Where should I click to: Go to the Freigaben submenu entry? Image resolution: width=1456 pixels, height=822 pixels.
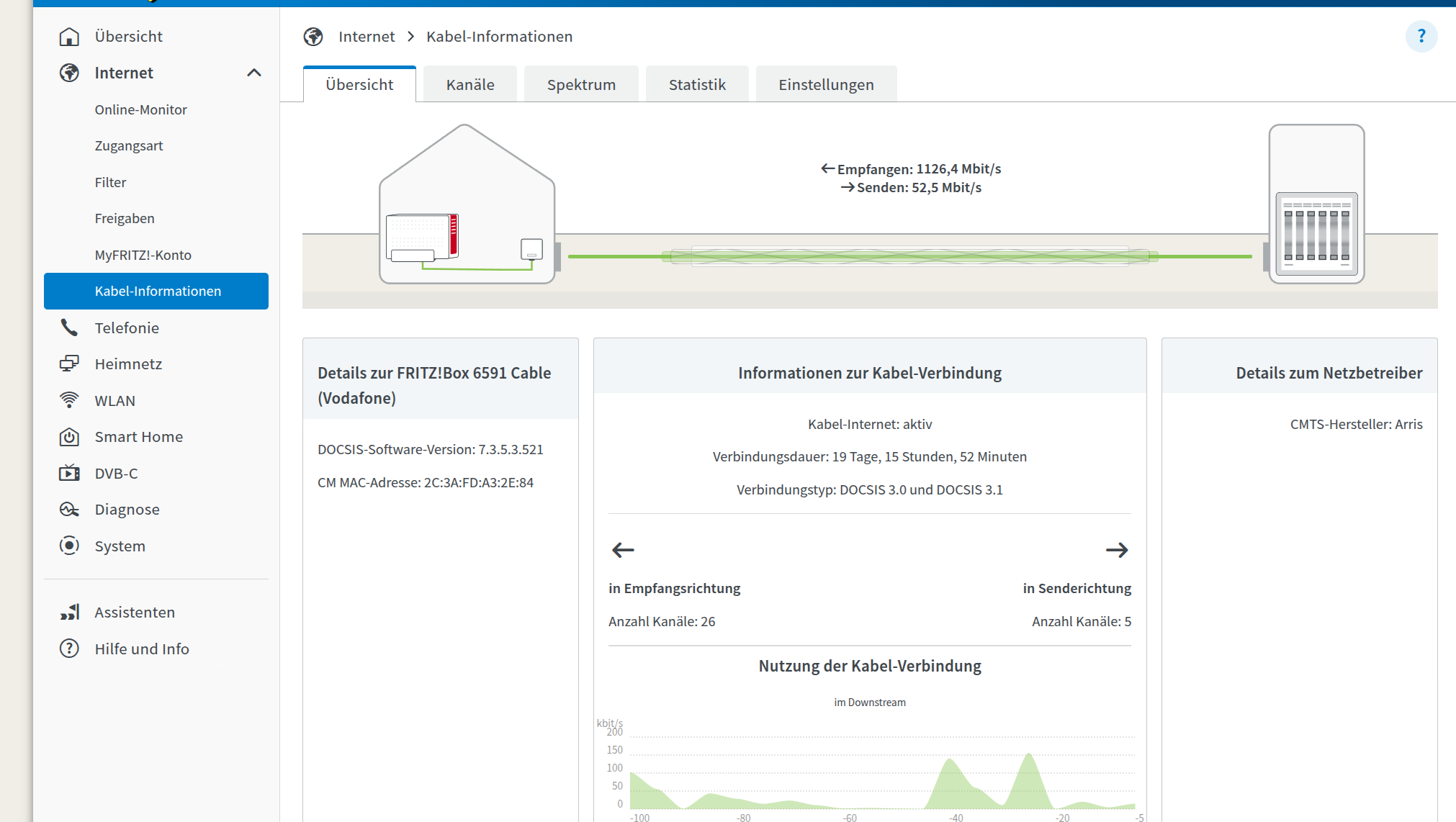point(125,218)
